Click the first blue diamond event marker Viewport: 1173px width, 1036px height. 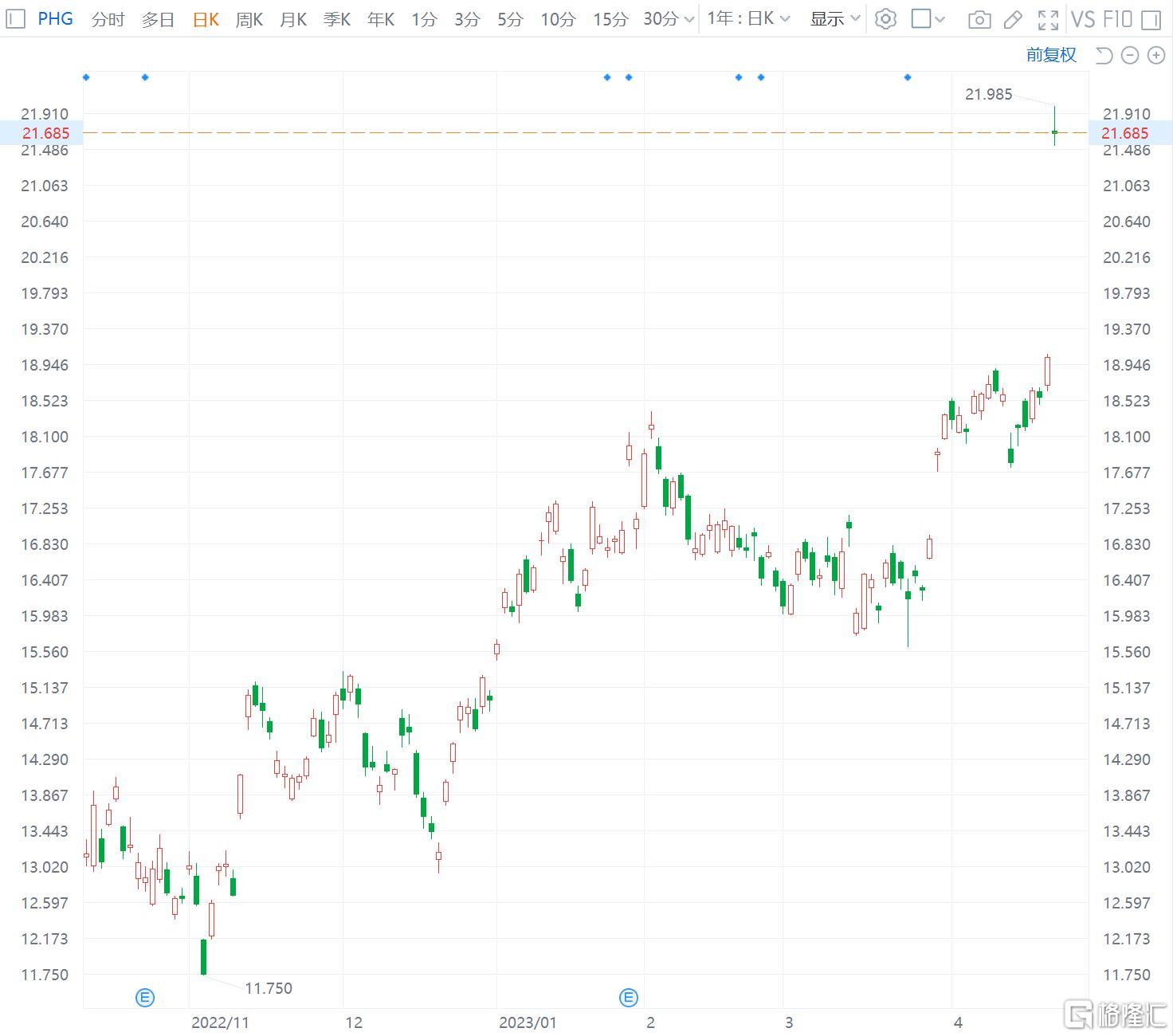pyautogui.click(x=86, y=77)
